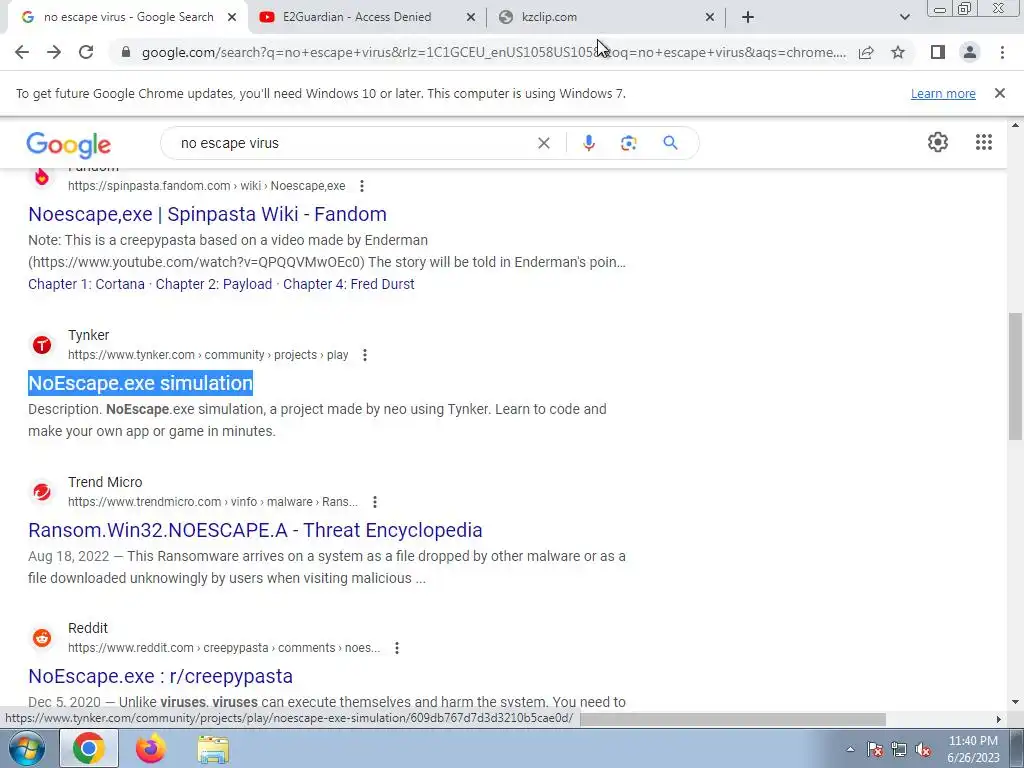Open the Google apps grid

coord(984,142)
